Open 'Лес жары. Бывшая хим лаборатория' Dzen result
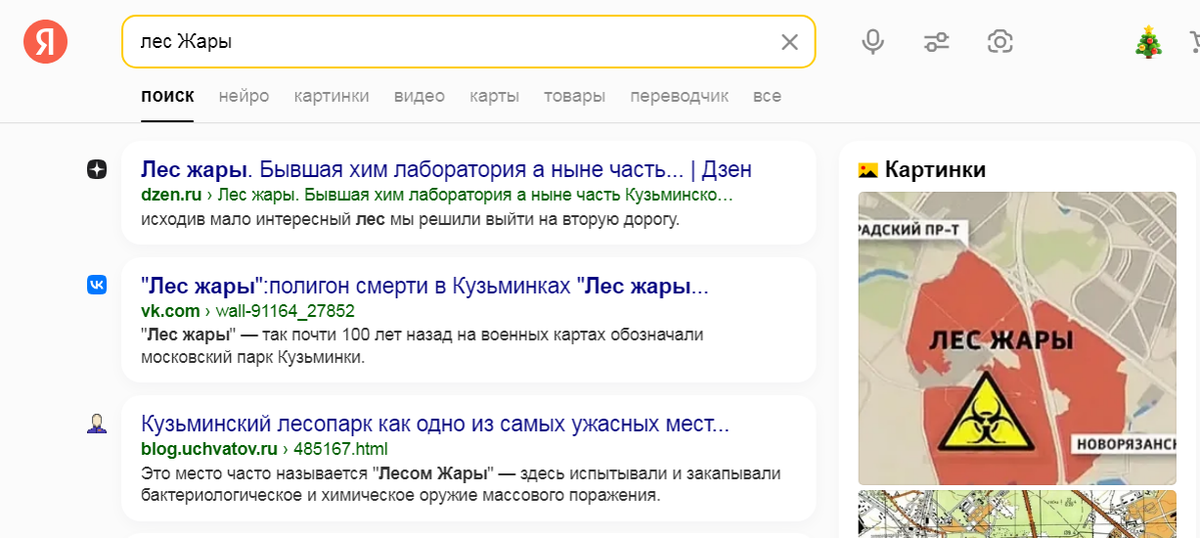The height and width of the screenshot is (538, 1200). click(x=446, y=169)
